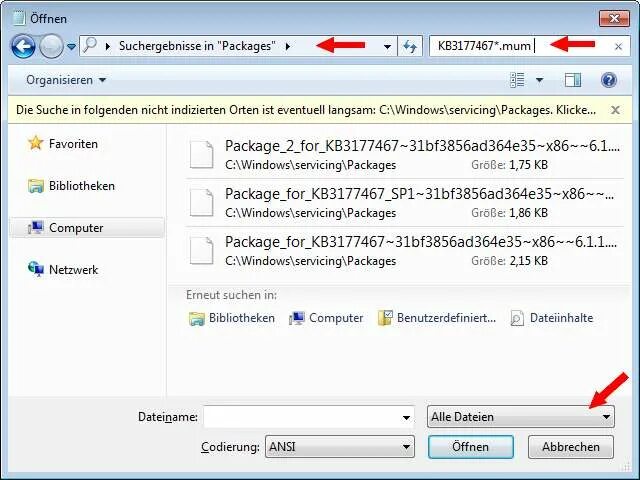Select file Package_for_KB3177467_SP1
640x480 pixels.
[404, 202]
